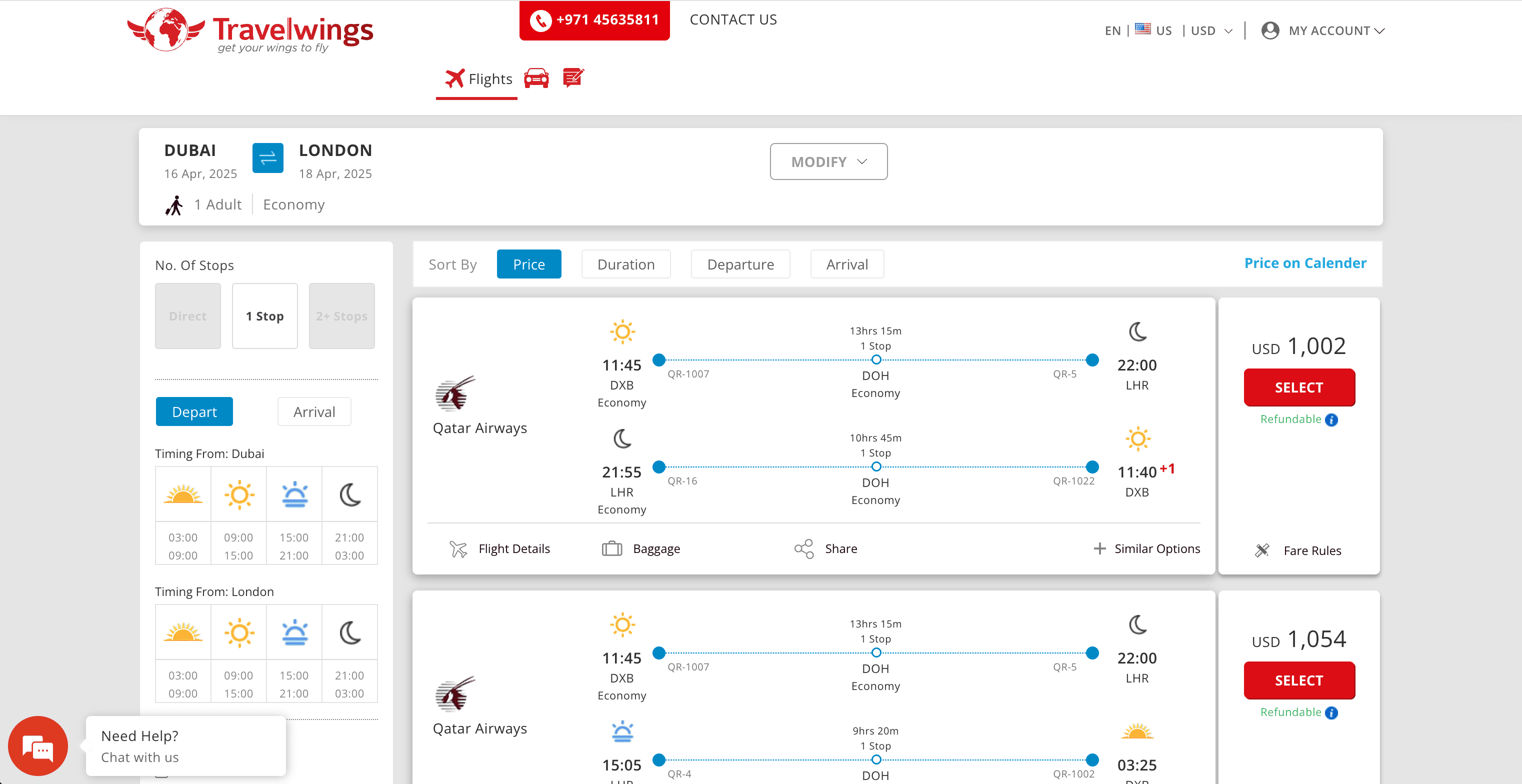Open the Travelwings logo homepage

[x=250, y=30]
